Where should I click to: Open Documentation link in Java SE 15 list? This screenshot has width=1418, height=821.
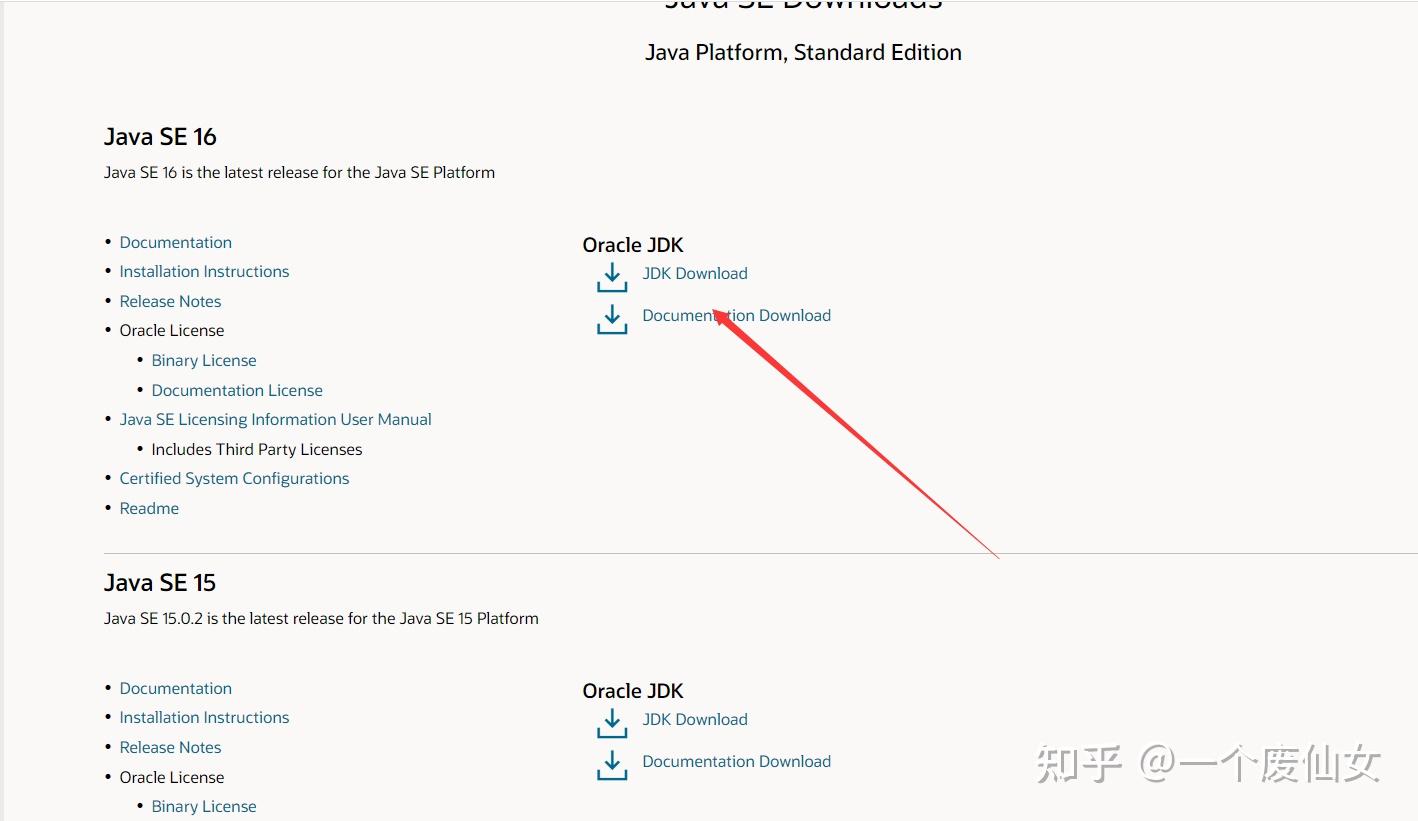point(176,688)
